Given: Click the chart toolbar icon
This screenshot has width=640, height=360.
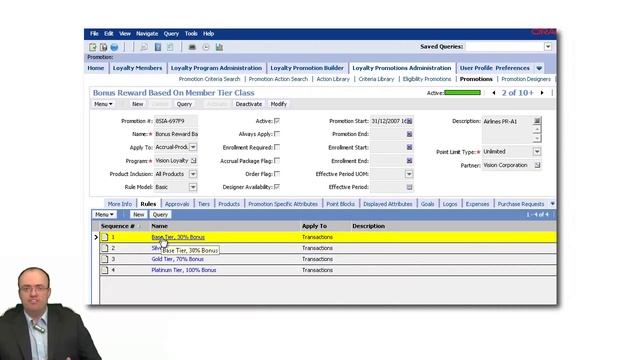Looking at the screenshot, I should [219, 47].
